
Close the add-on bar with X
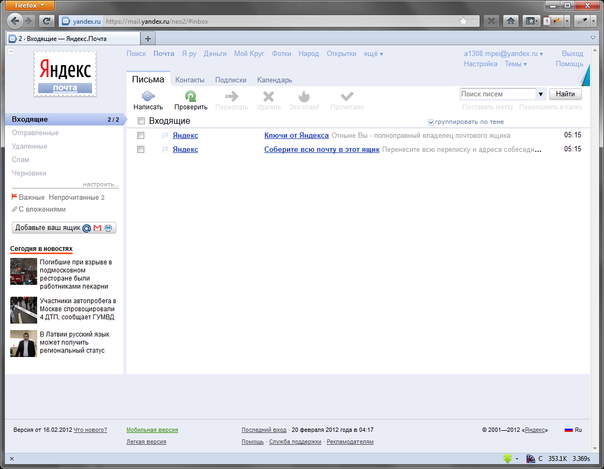12,459
